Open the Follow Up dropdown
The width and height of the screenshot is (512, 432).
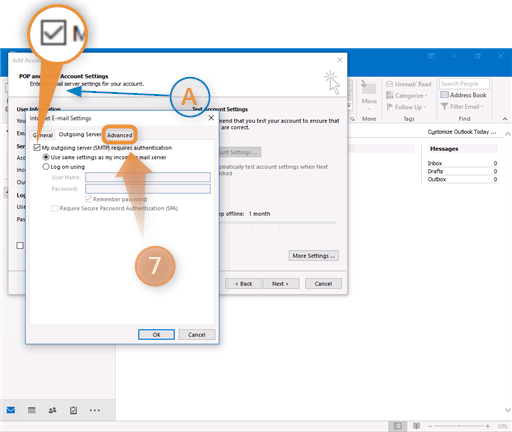pos(406,107)
